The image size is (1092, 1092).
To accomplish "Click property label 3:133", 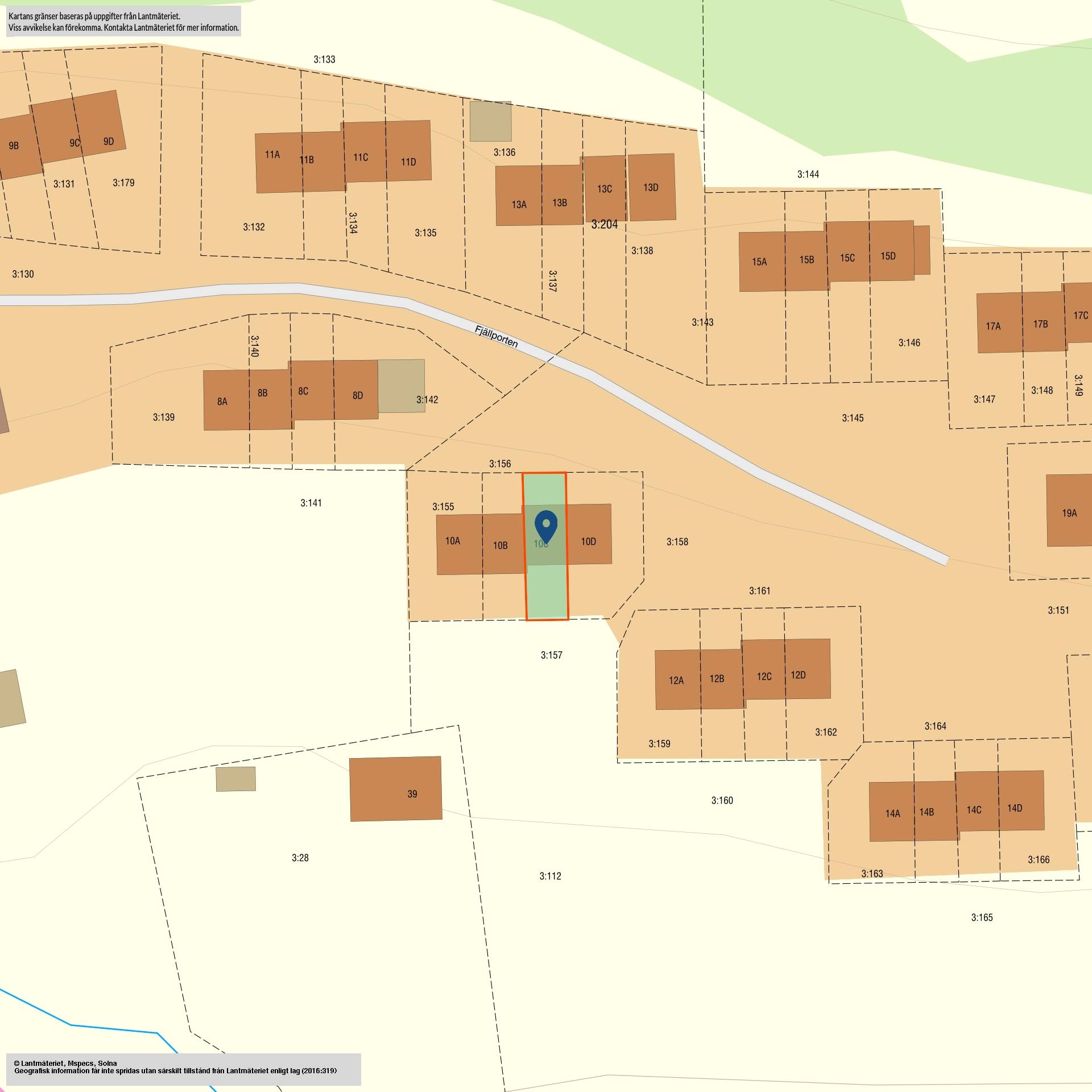I will pos(324,59).
